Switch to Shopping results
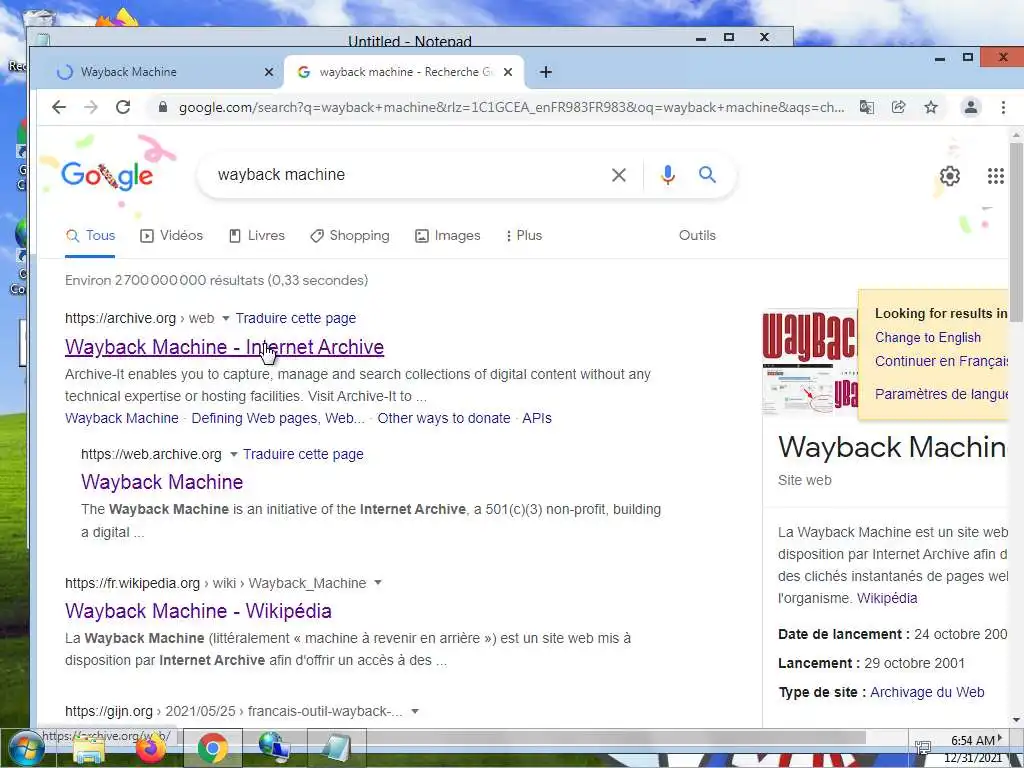 [x=349, y=236]
